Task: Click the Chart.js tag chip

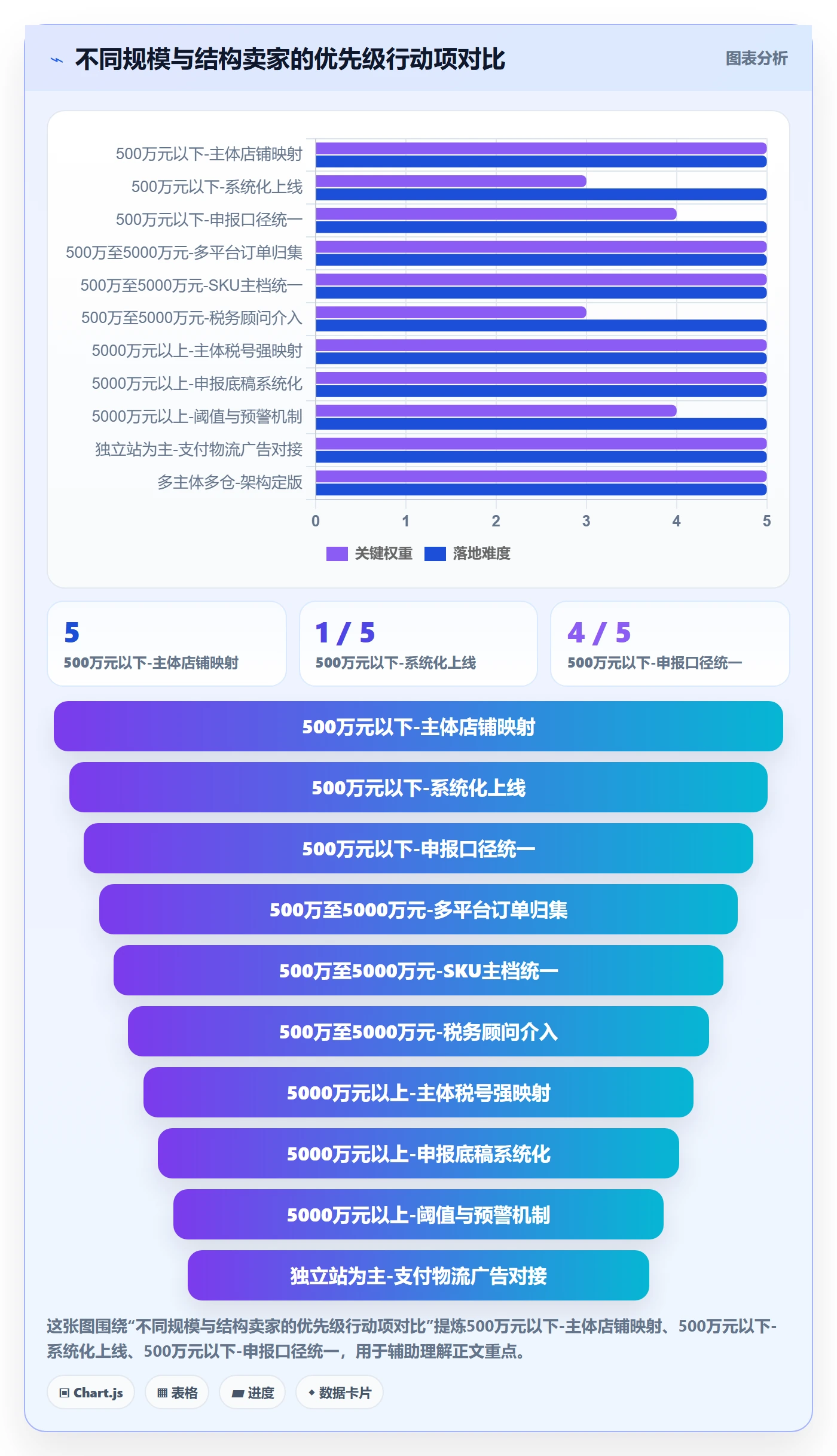Action: pyautogui.click(x=91, y=1393)
